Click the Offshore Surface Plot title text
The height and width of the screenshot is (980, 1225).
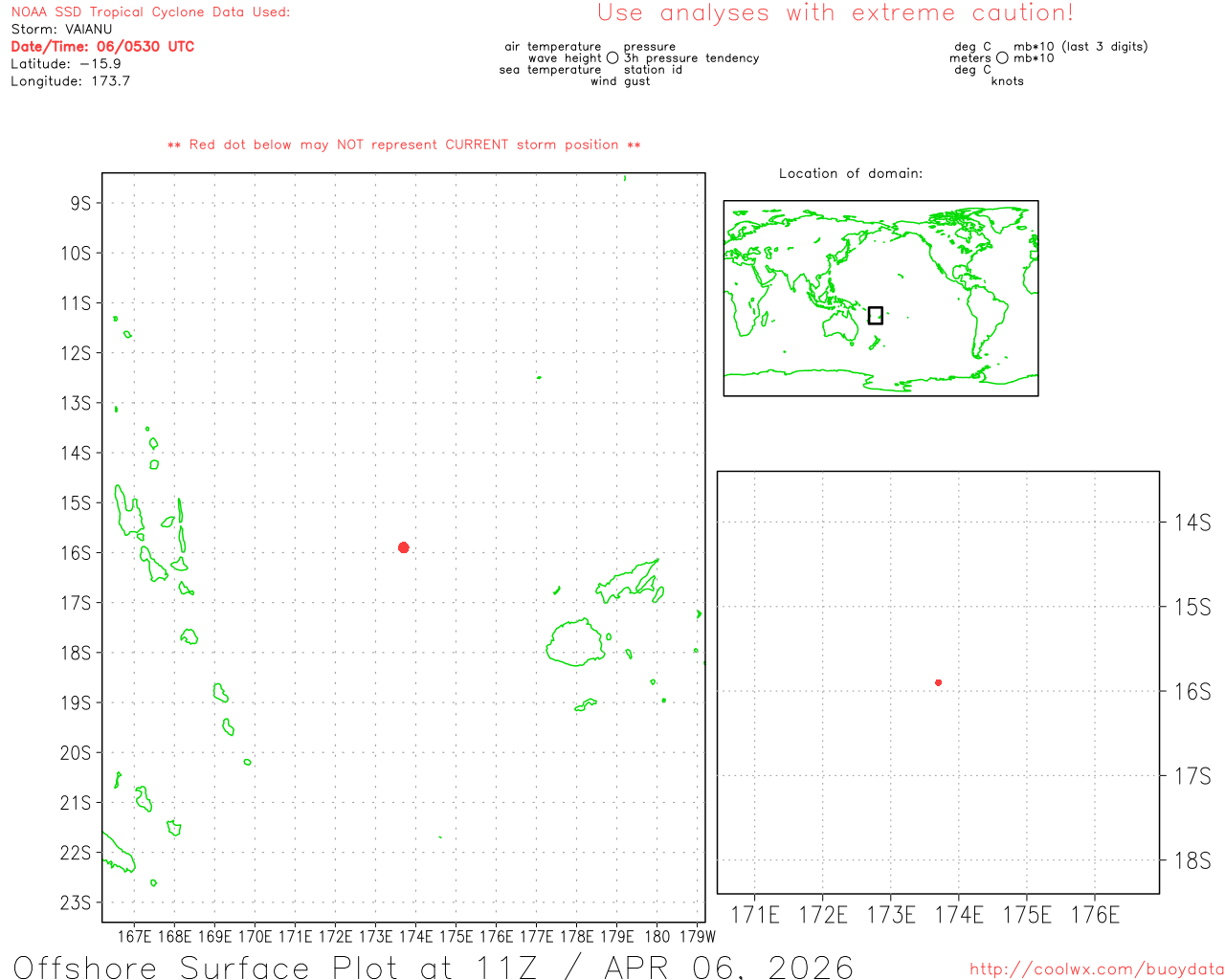(x=433, y=967)
